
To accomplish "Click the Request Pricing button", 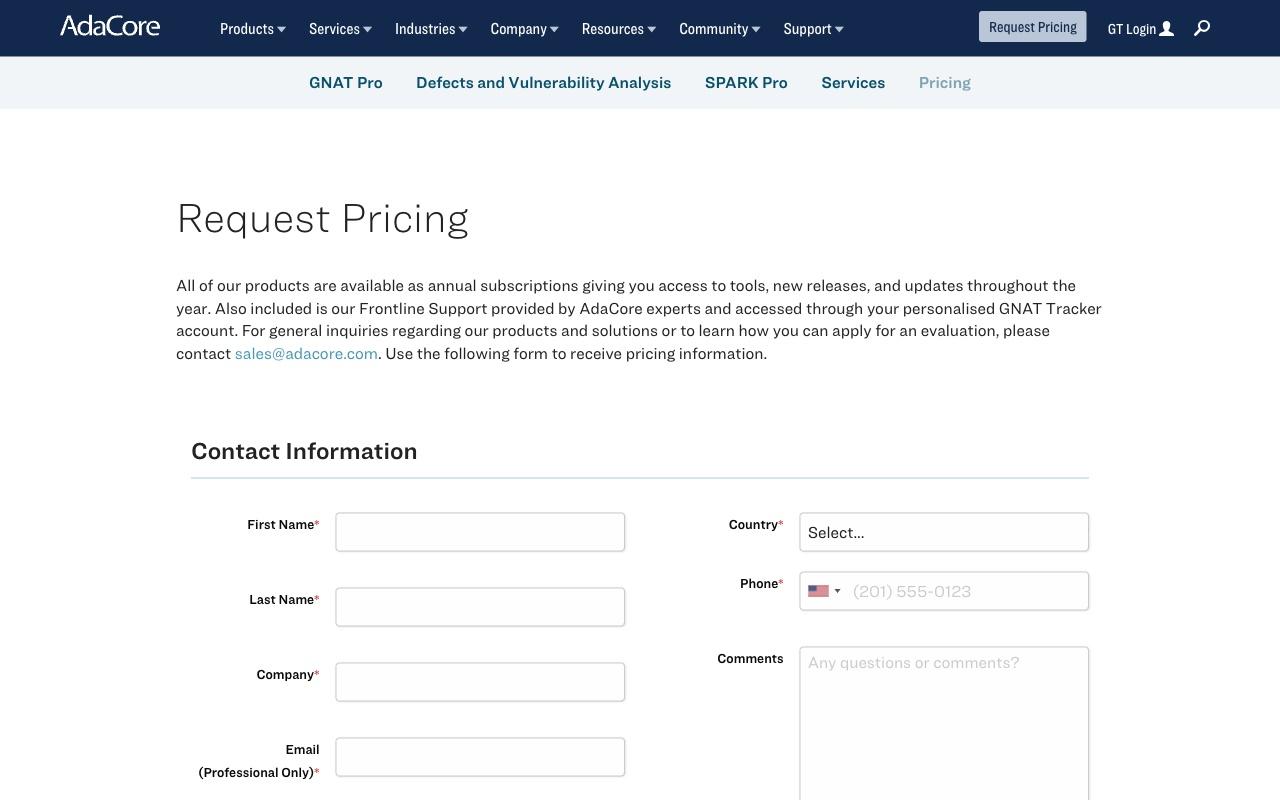I will pos(1032,27).
